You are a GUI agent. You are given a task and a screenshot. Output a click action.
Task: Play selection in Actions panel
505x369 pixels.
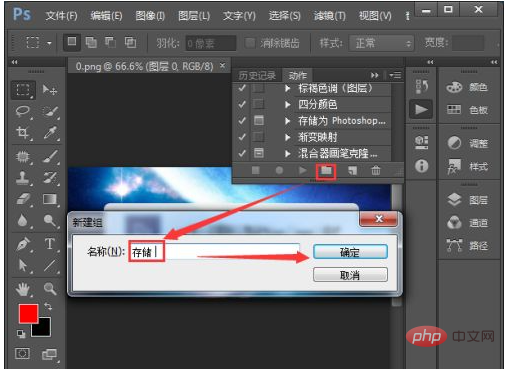[x=303, y=171]
